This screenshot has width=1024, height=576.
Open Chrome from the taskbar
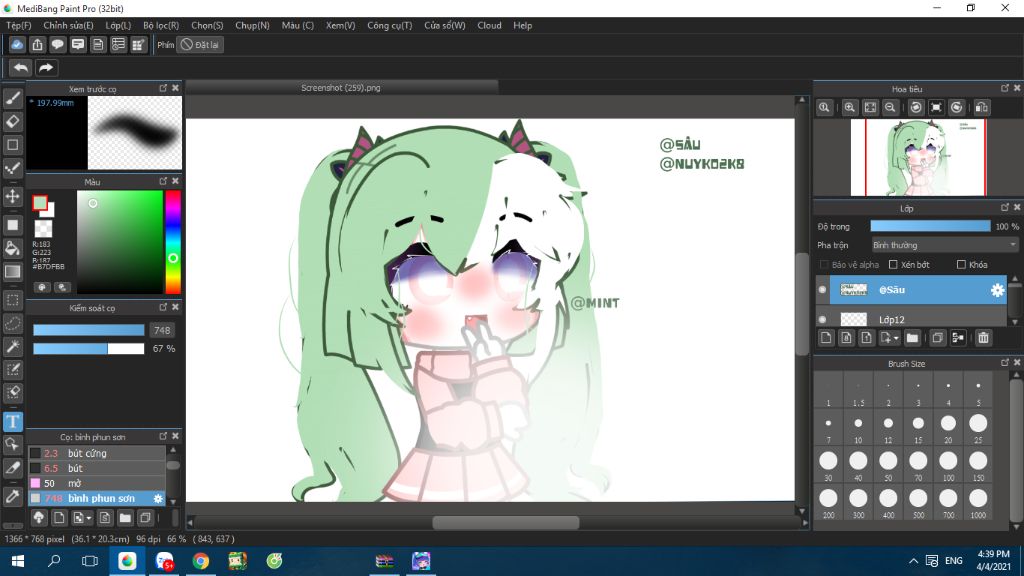pyautogui.click(x=200, y=561)
